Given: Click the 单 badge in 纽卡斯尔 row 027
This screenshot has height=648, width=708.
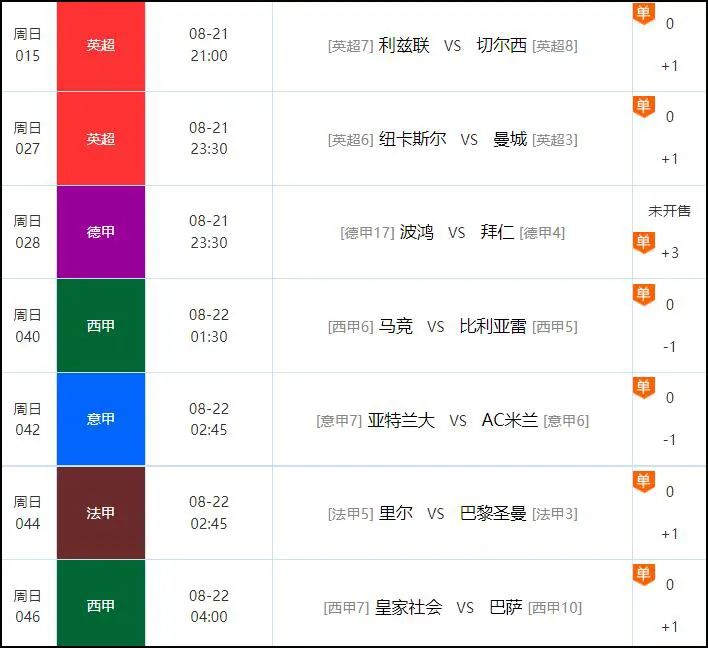Looking at the screenshot, I should coord(643,107).
